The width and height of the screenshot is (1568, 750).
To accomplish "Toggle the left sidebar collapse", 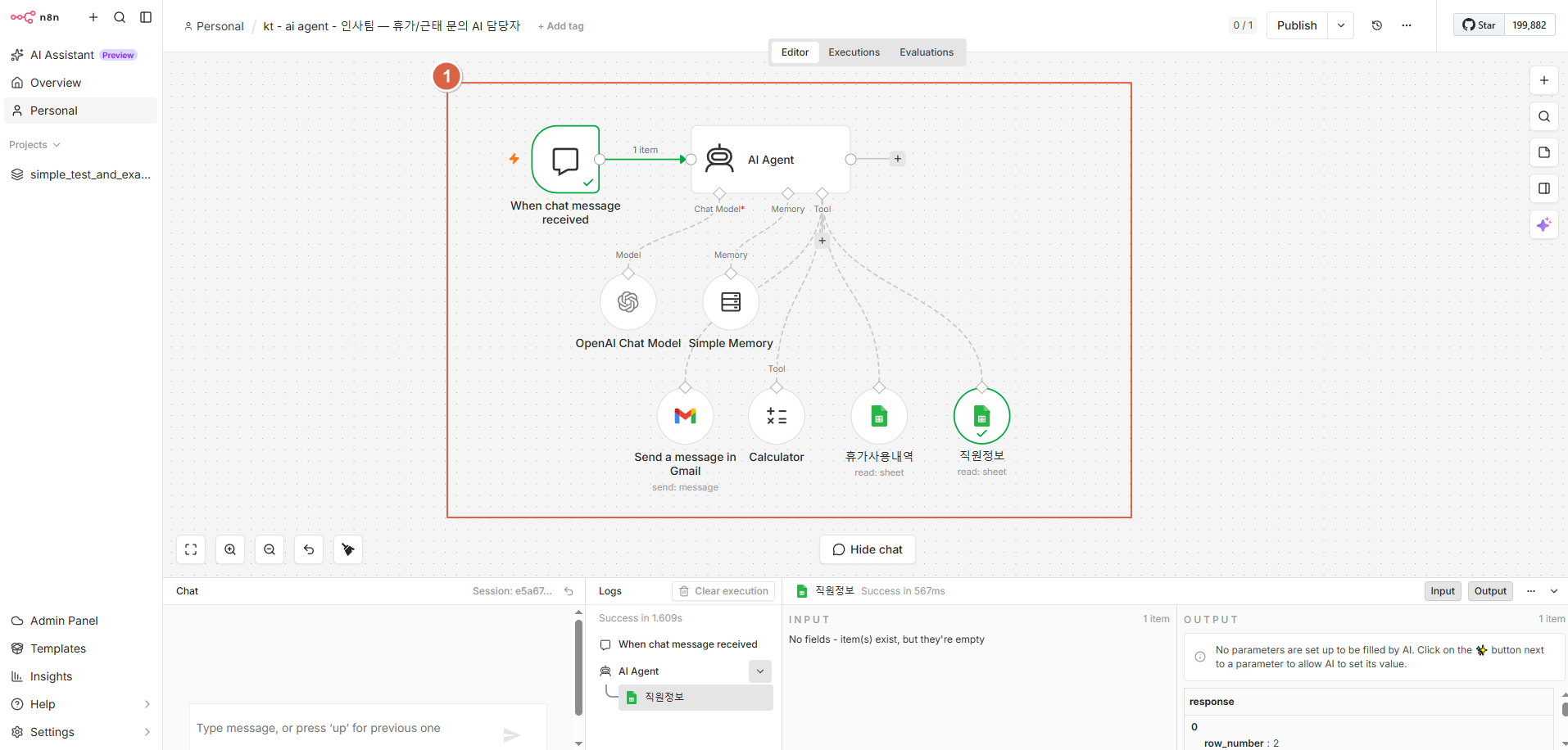I will pyautogui.click(x=146, y=17).
